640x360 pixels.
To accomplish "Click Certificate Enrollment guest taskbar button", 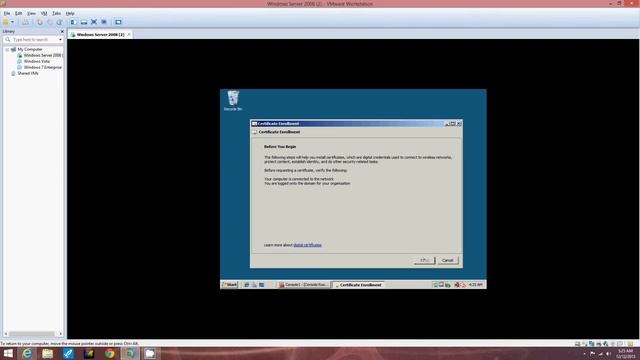I will [358, 285].
